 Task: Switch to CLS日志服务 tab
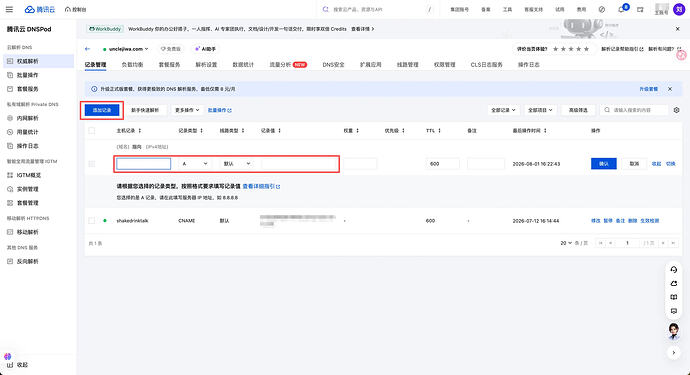tap(486, 65)
